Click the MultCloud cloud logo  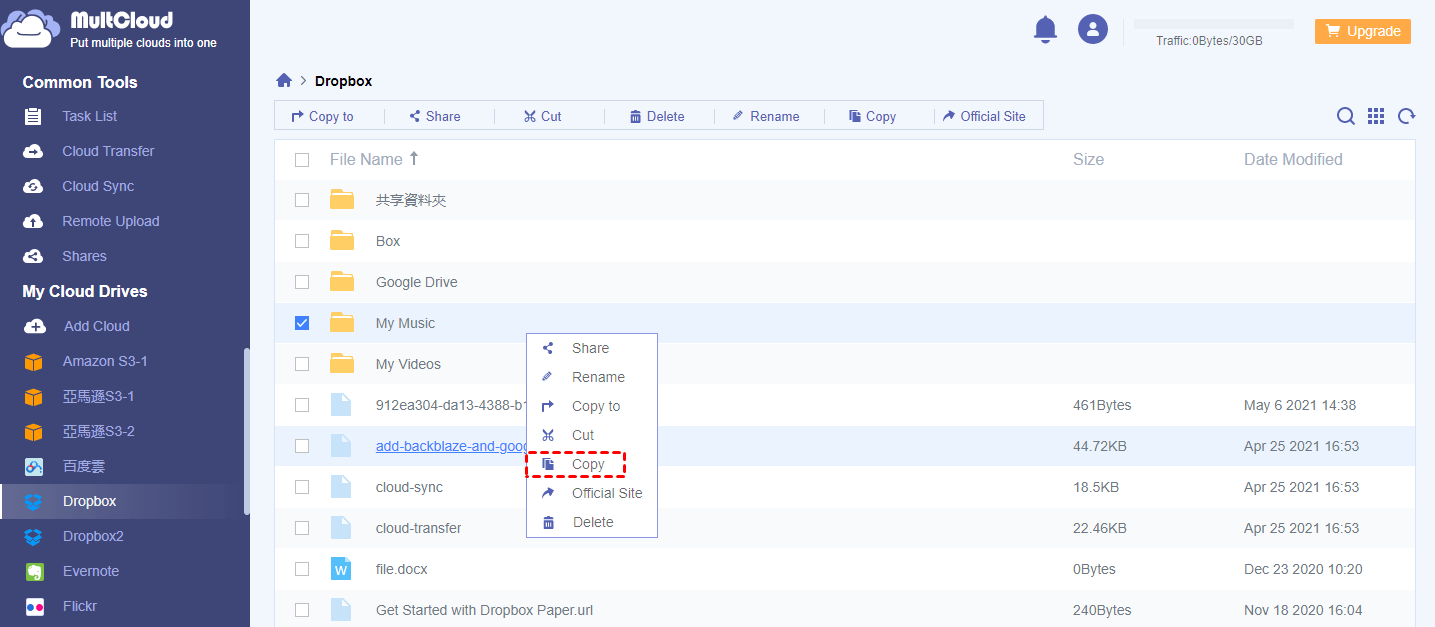tap(30, 27)
